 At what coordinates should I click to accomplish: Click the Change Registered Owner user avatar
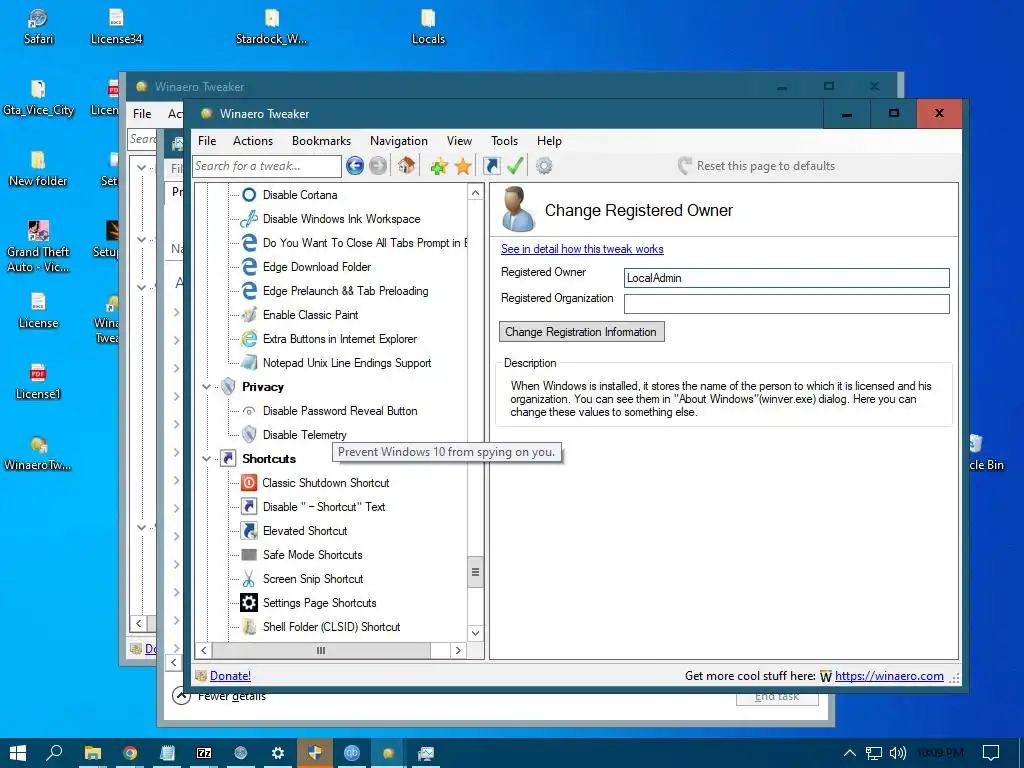click(519, 209)
